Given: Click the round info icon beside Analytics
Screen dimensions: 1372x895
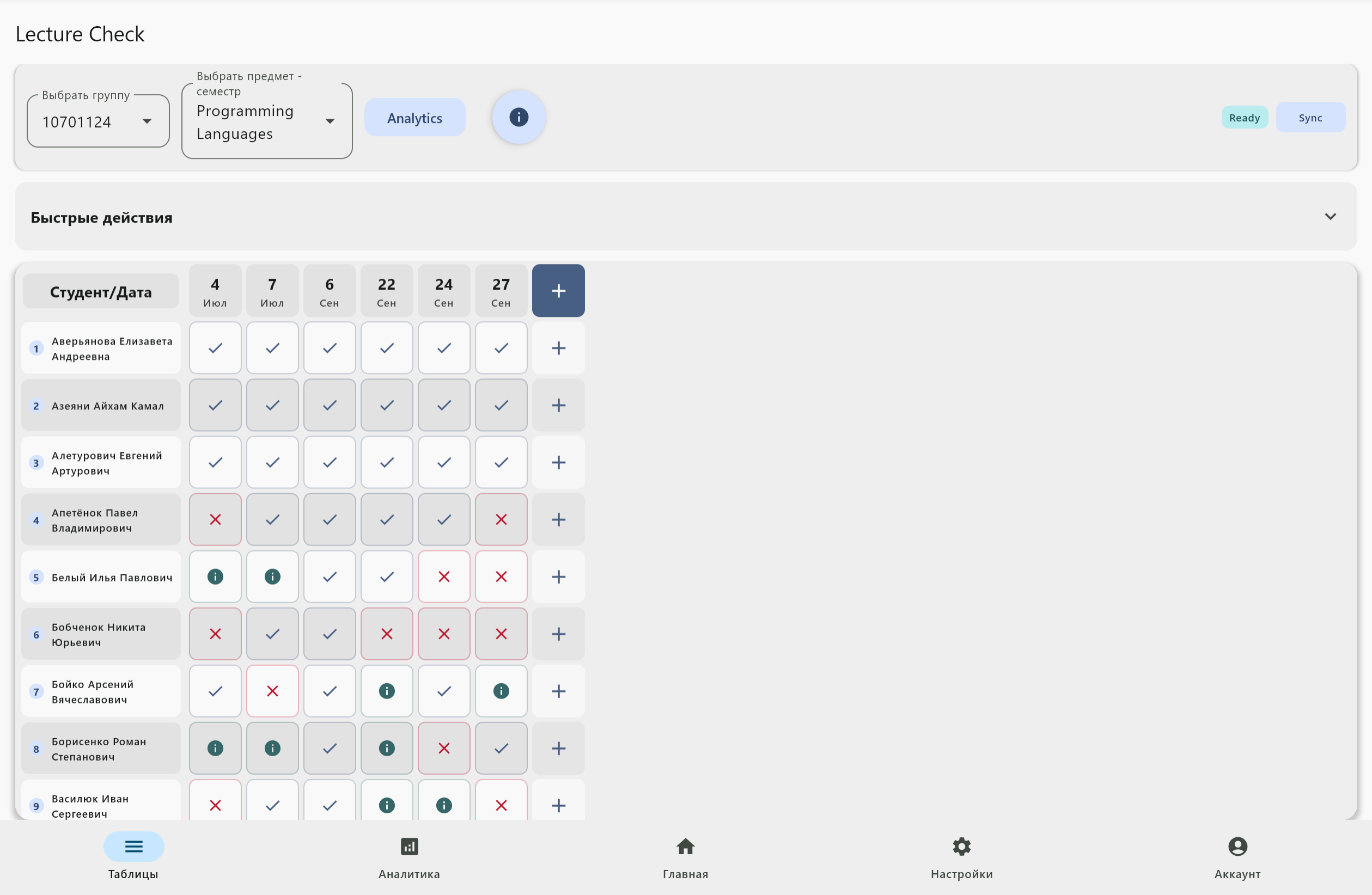Looking at the screenshot, I should point(519,118).
